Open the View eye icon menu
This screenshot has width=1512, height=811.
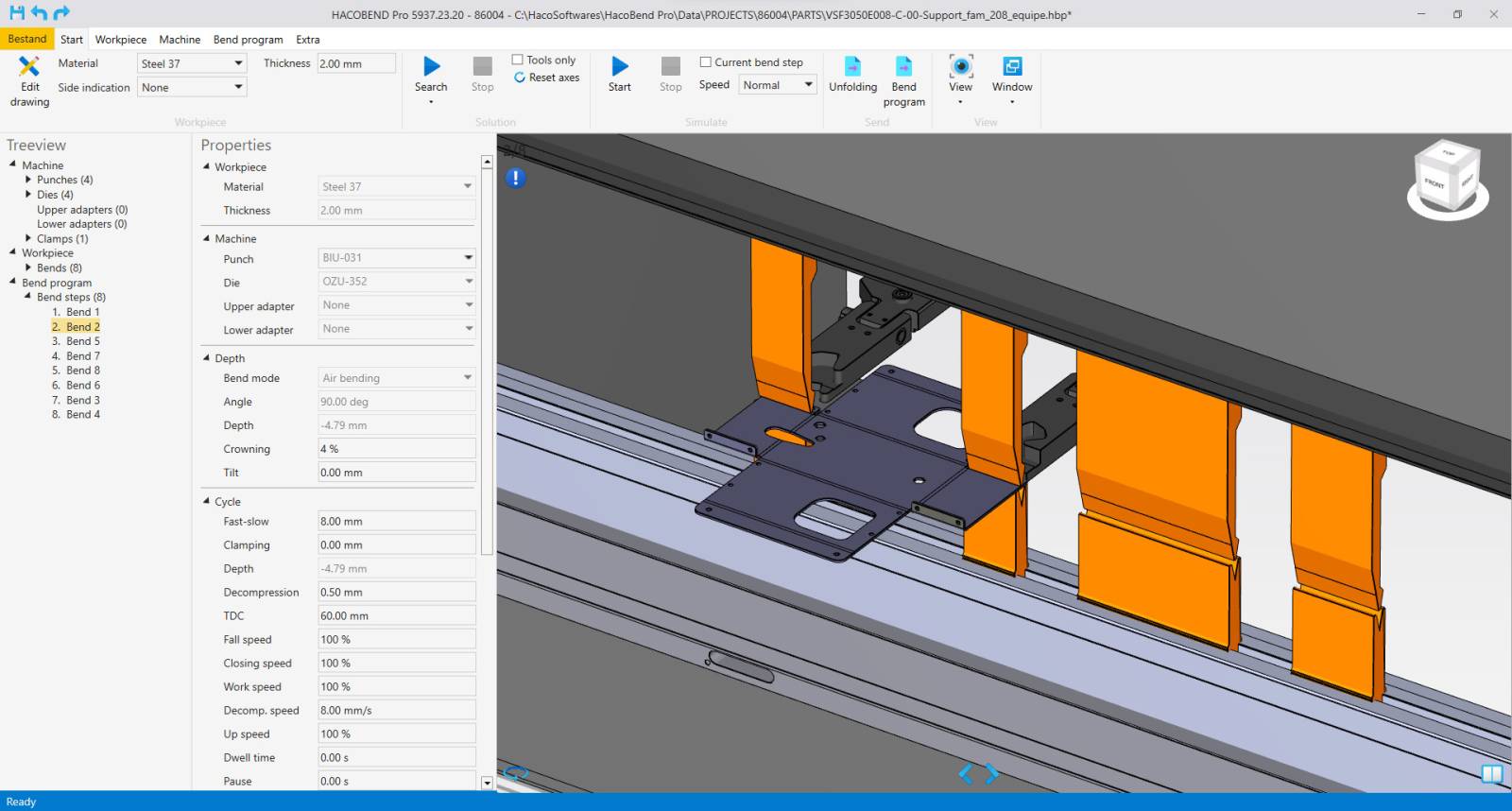pos(960,67)
